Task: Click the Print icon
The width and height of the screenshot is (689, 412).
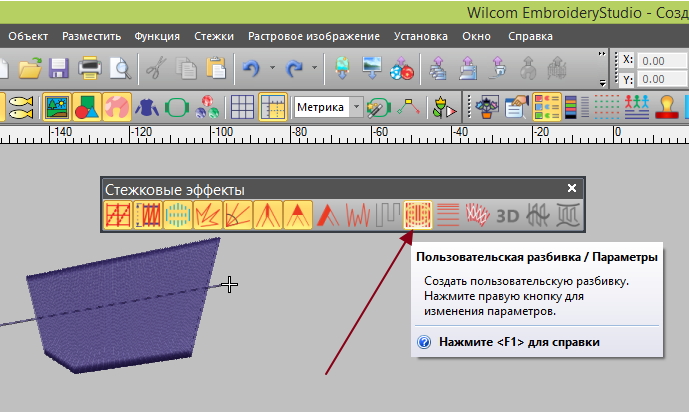Action: (x=90, y=68)
